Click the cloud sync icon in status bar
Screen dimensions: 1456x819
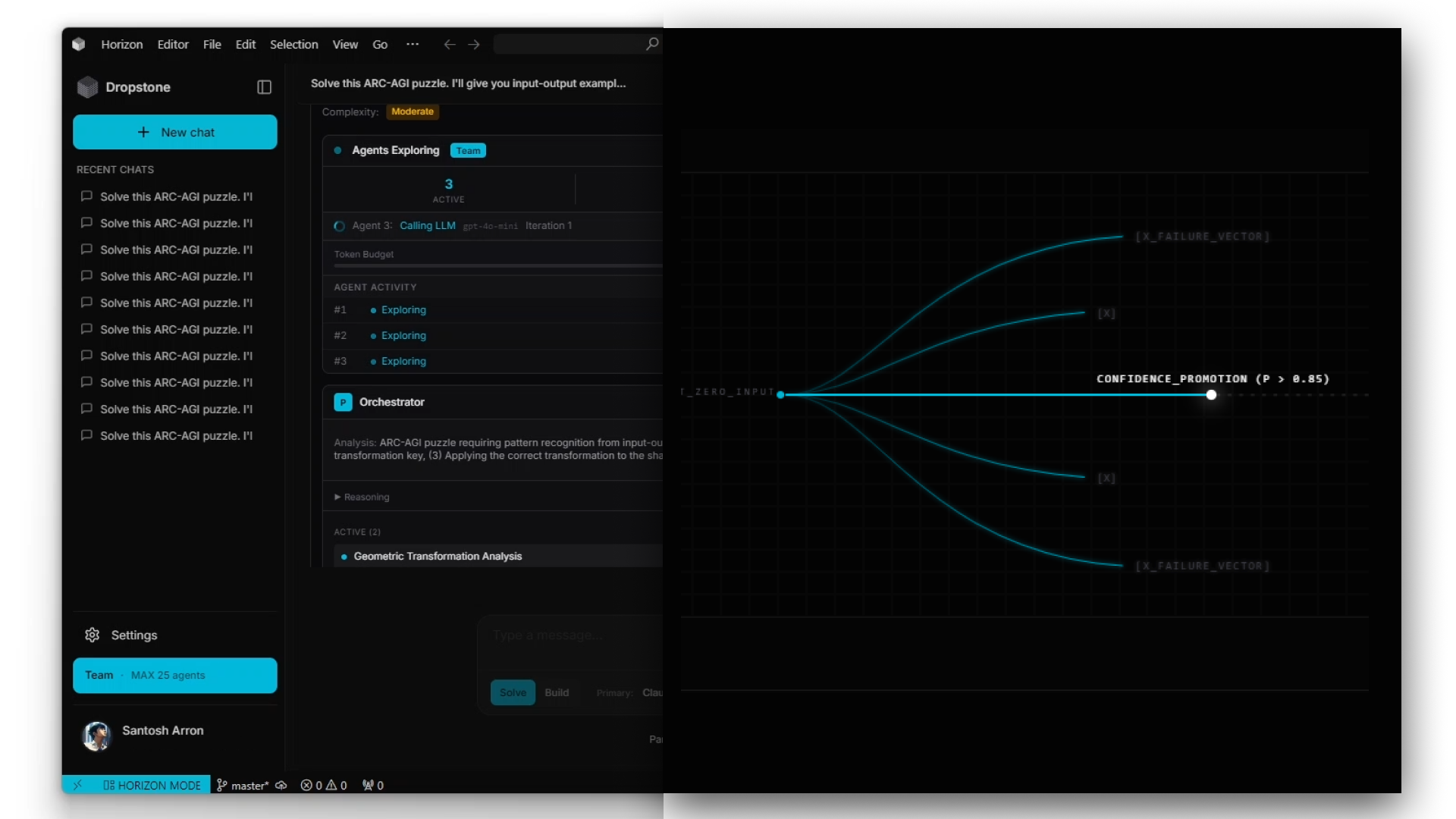(281, 785)
